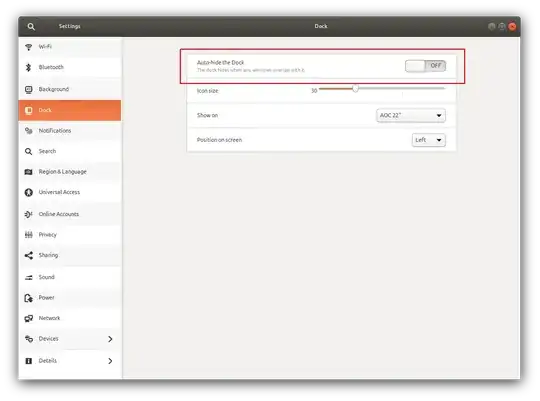Open the Show on AOC 22" dropdown
The width and height of the screenshot is (540, 401).
click(x=411, y=115)
